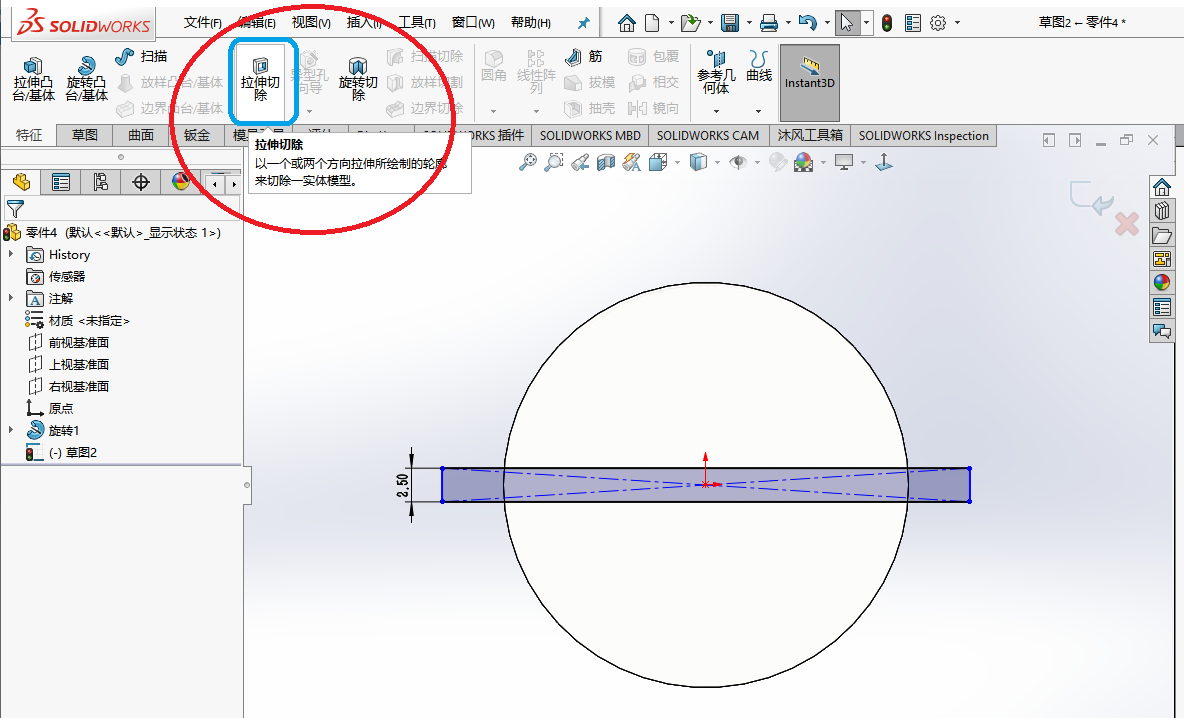Open the 工具(T) menu
This screenshot has height=718, width=1184.
point(417,23)
